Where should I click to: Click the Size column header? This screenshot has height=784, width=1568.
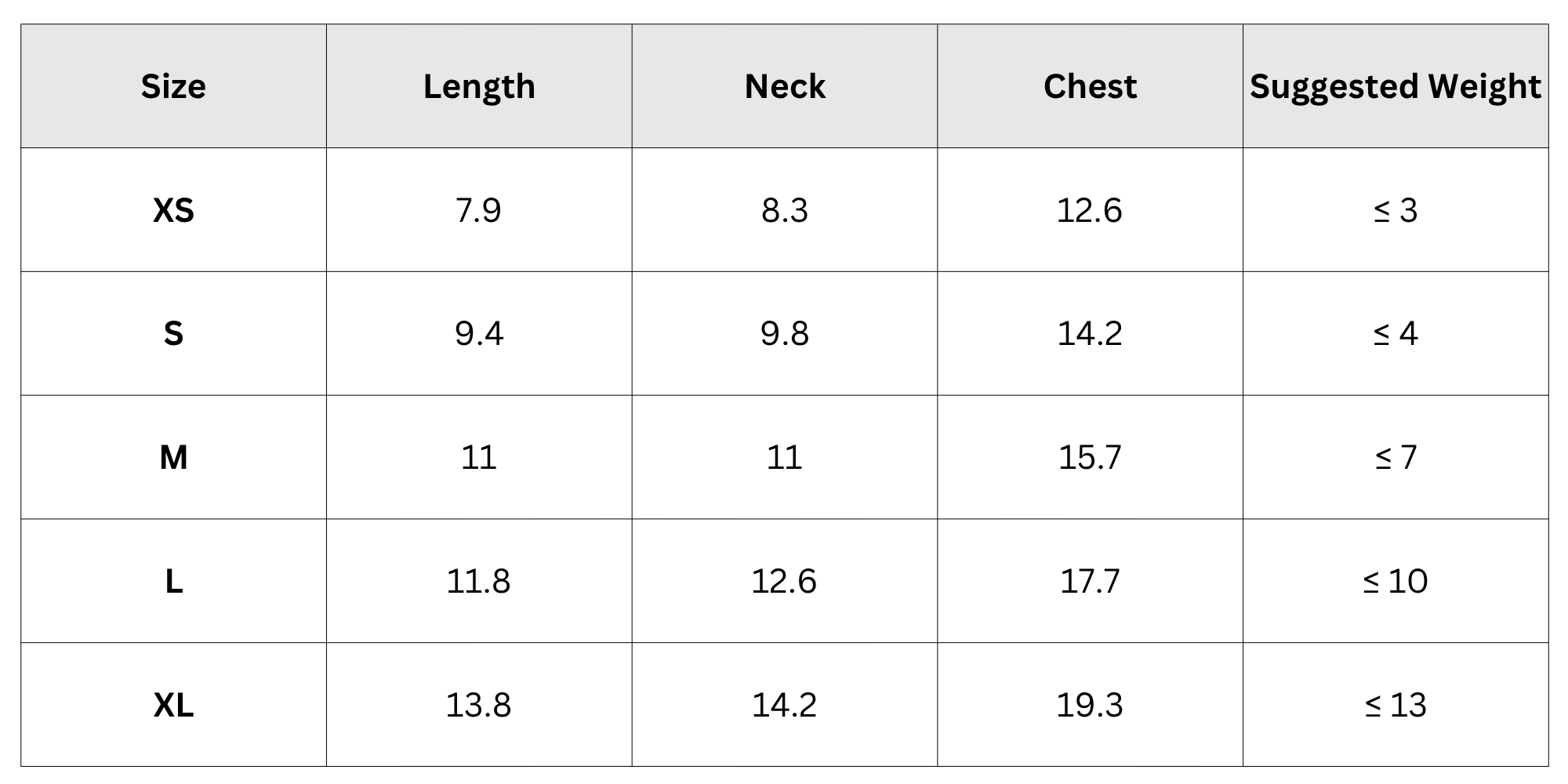tap(173, 86)
